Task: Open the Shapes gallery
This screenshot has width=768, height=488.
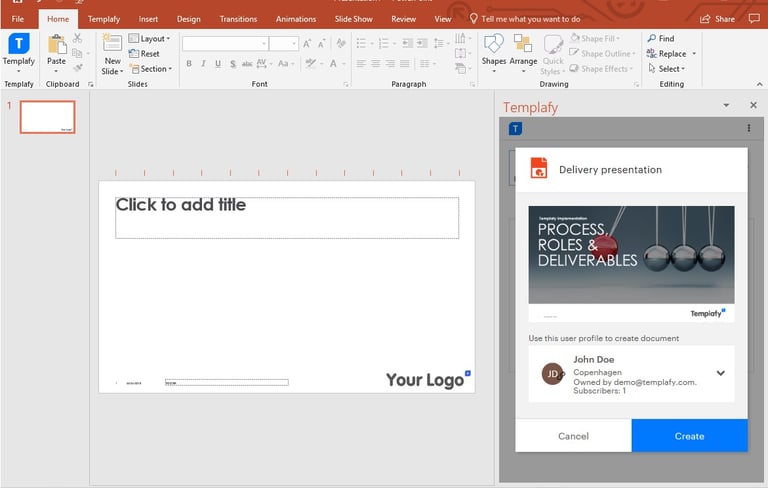Action: [494, 53]
